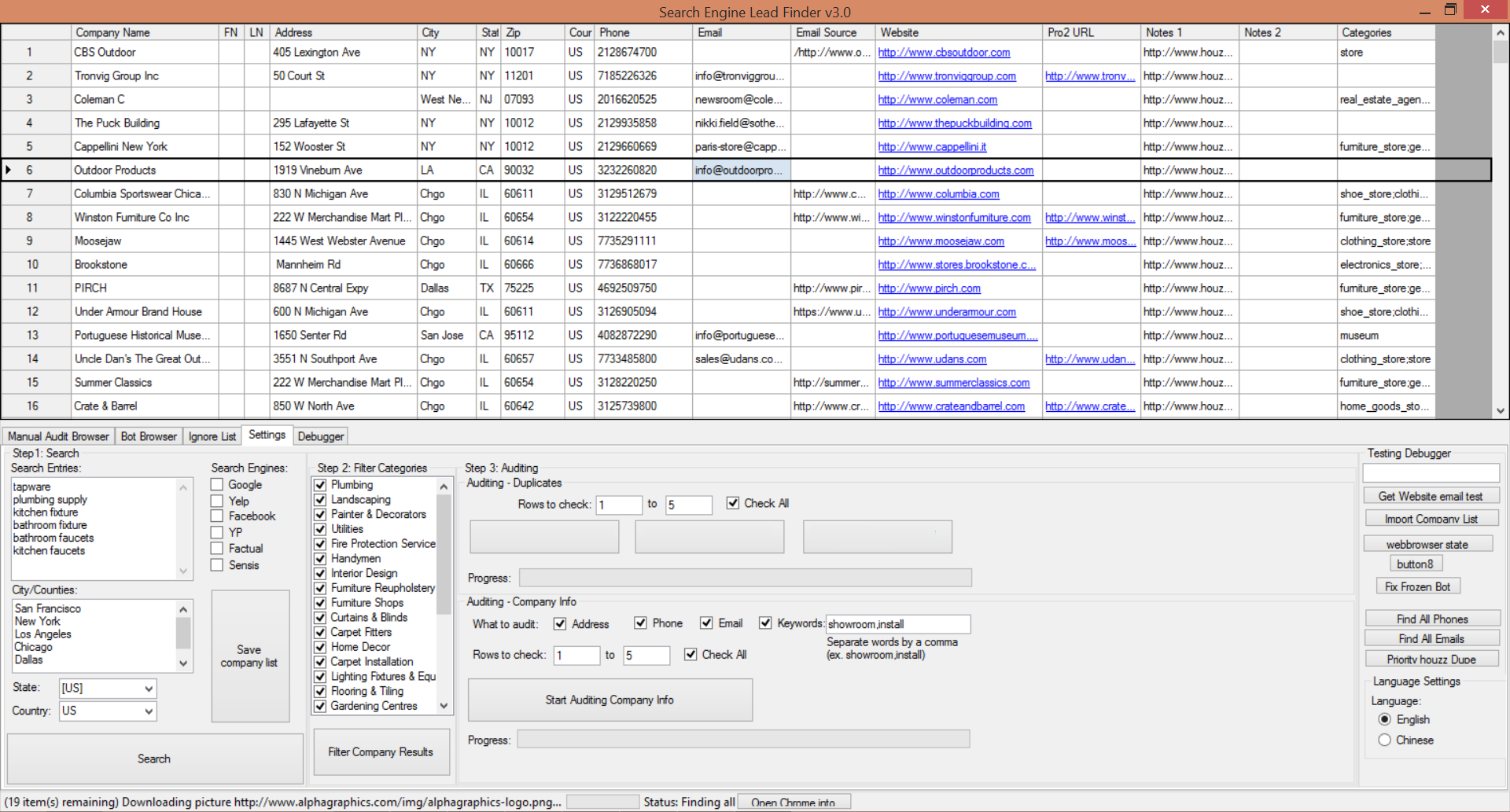1510x812 pixels.
Task: Click the Auditing - Company Info progress bar
Action: click(743, 739)
